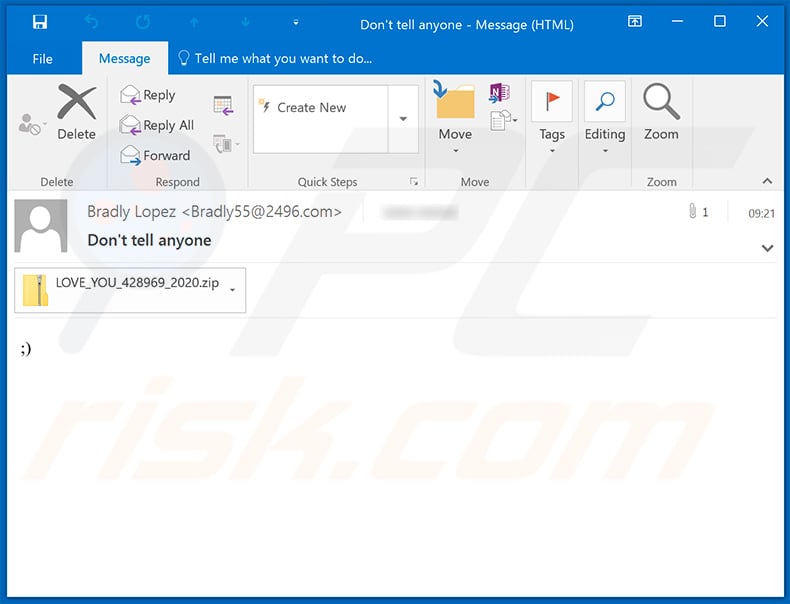Collapse the ribbon with the caret arrow
This screenshot has height=604, width=790.
pyautogui.click(x=767, y=181)
